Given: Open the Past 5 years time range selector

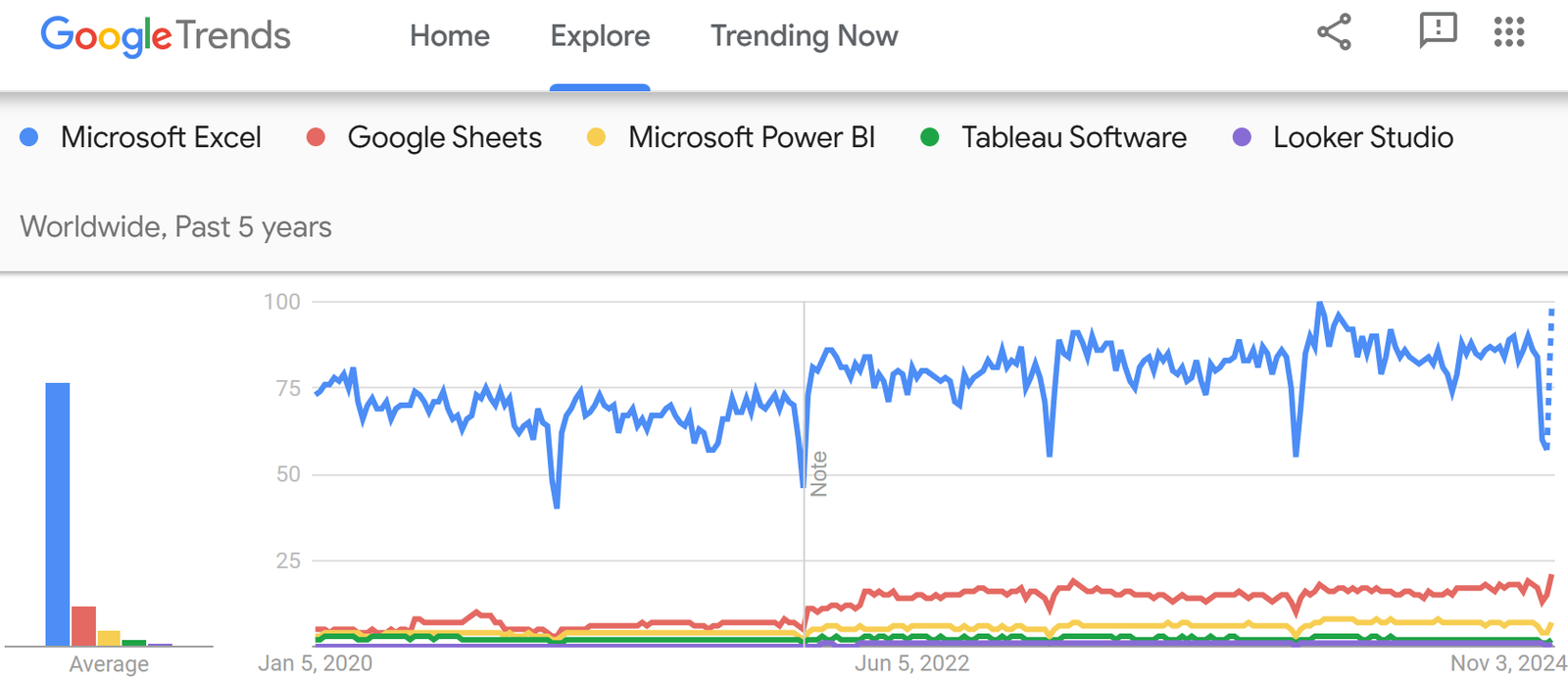Looking at the screenshot, I should pos(253,226).
